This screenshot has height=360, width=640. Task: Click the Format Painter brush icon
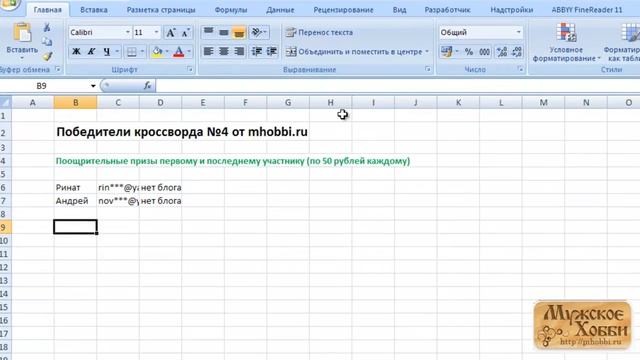[x=47, y=56]
